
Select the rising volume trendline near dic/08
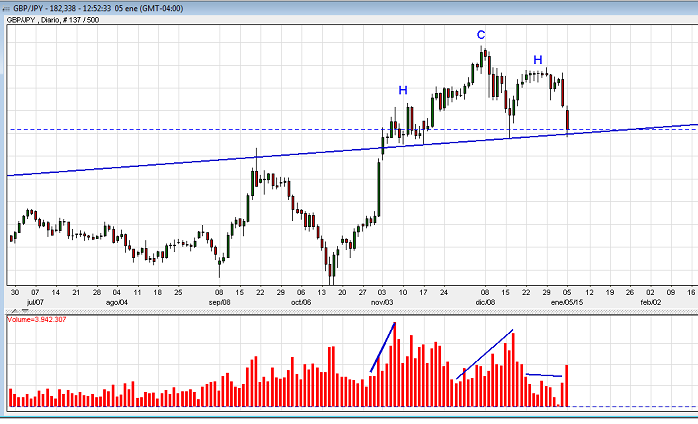pyautogui.click(x=485, y=354)
